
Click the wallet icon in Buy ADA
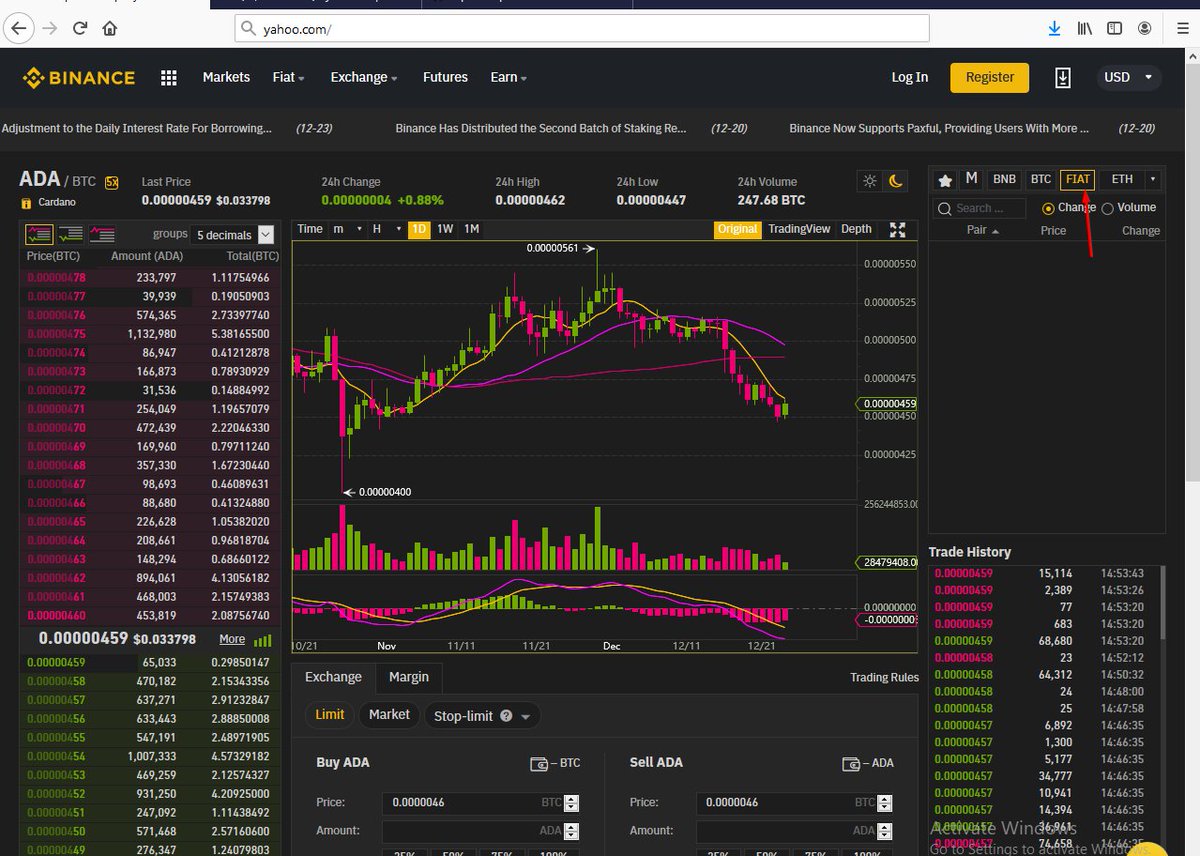(540, 763)
